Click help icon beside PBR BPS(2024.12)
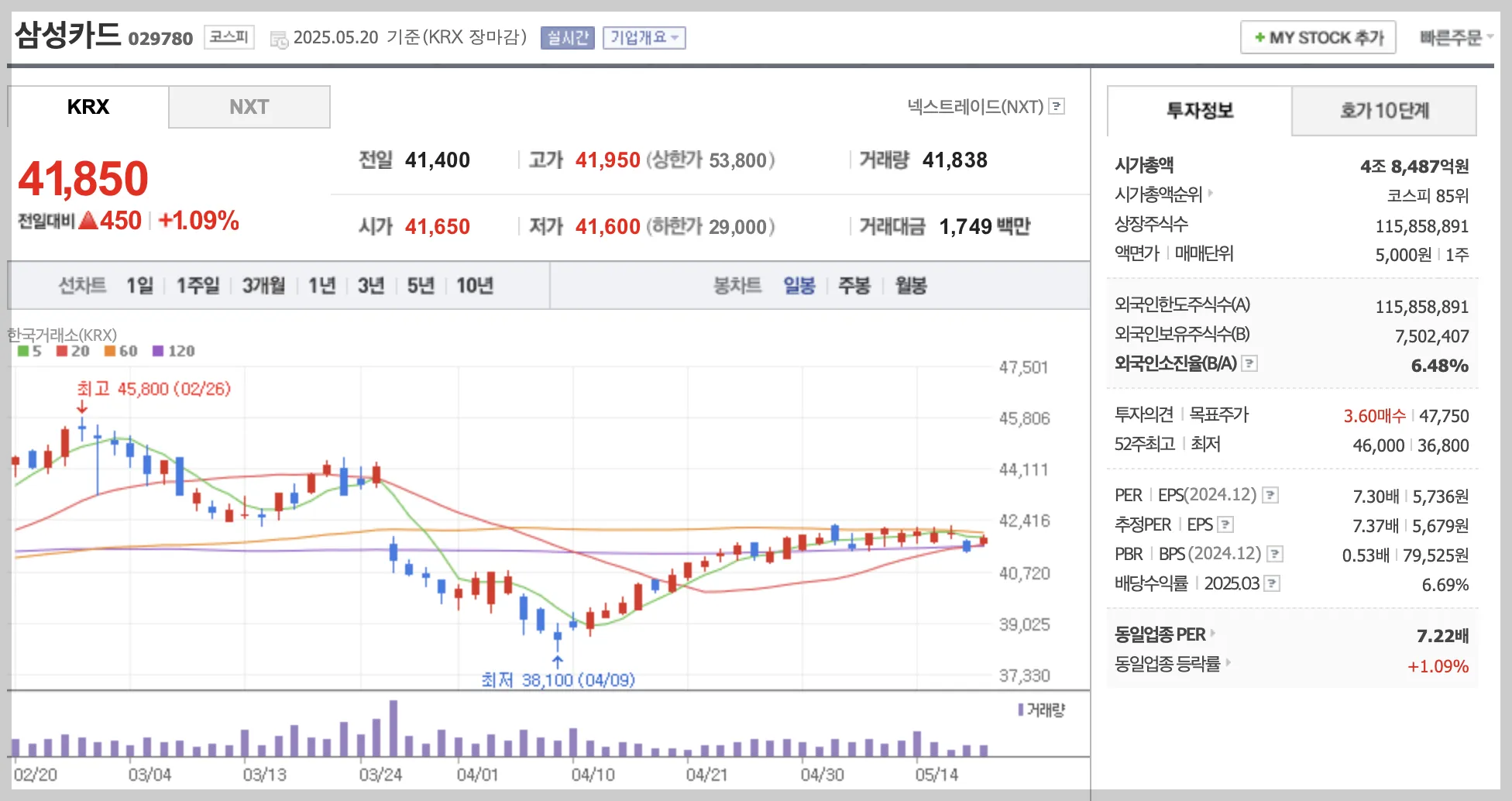 [x=1275, y=554]
